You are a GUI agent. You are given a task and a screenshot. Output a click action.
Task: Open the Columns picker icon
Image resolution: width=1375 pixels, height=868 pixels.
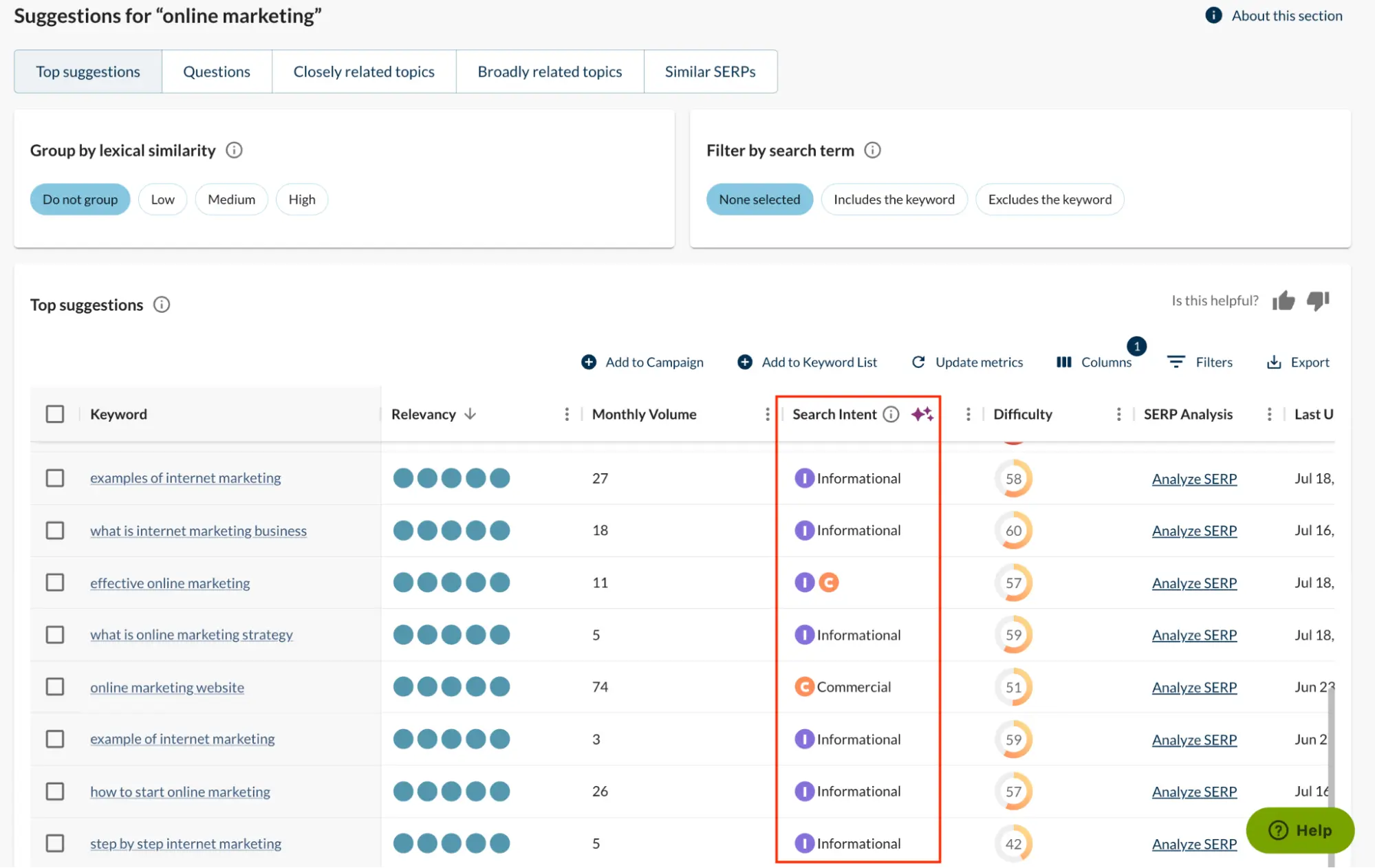pyautogui.click(x=1063, y=362)
